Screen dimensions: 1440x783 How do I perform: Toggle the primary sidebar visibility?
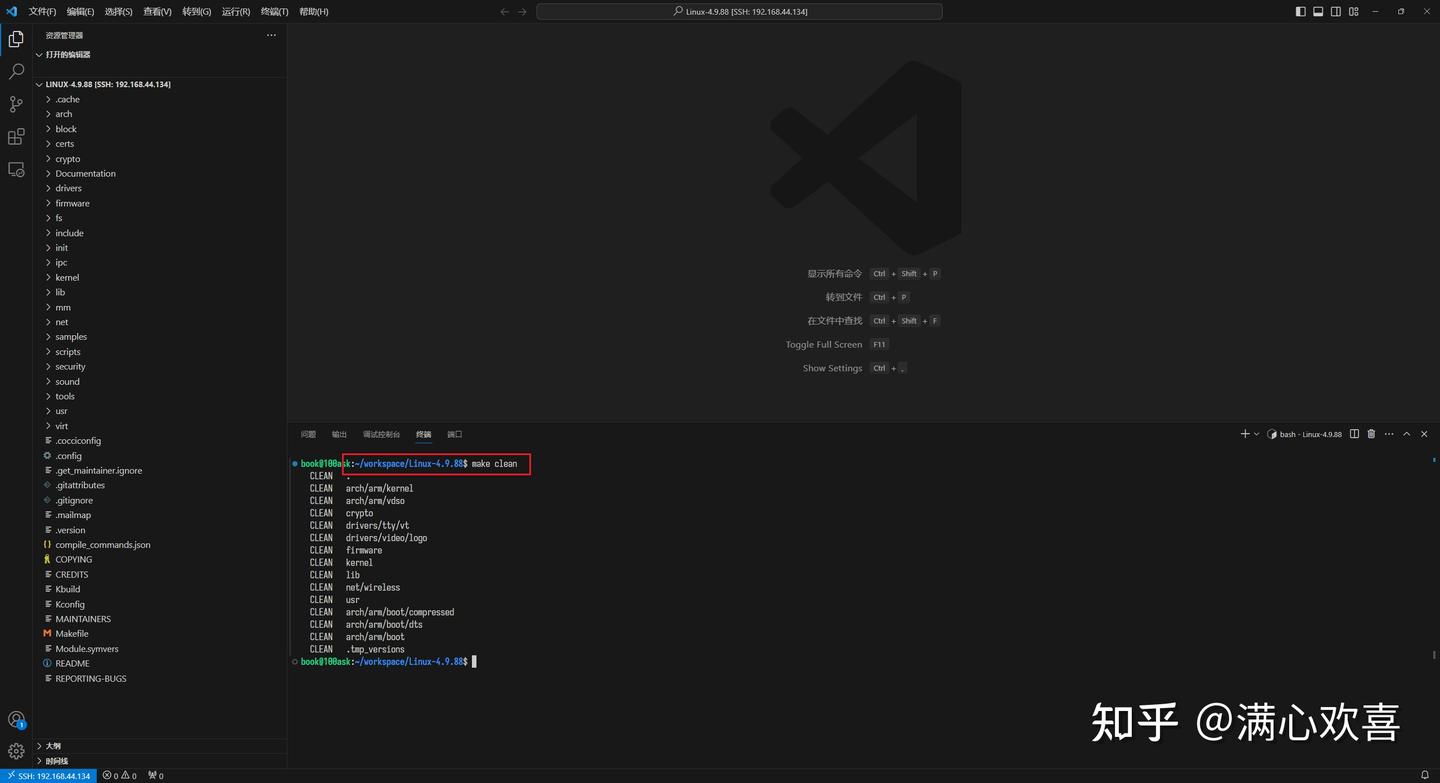point(1299,11)
